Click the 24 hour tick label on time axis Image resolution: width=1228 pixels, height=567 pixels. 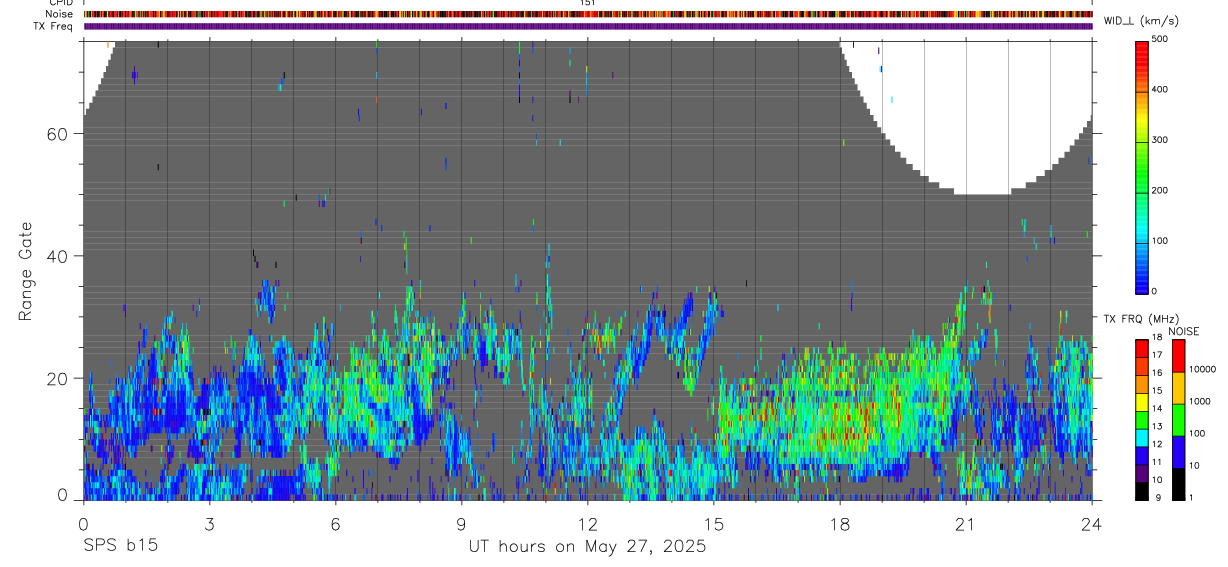point(1092,523)
